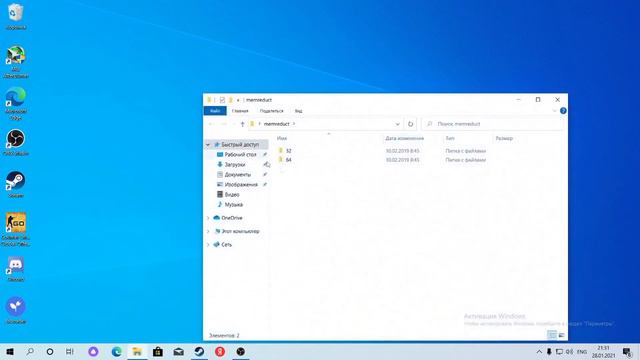Click the Forward navigation arrow
The width and height of the screenshot is (640, 360).
[224, 124]
